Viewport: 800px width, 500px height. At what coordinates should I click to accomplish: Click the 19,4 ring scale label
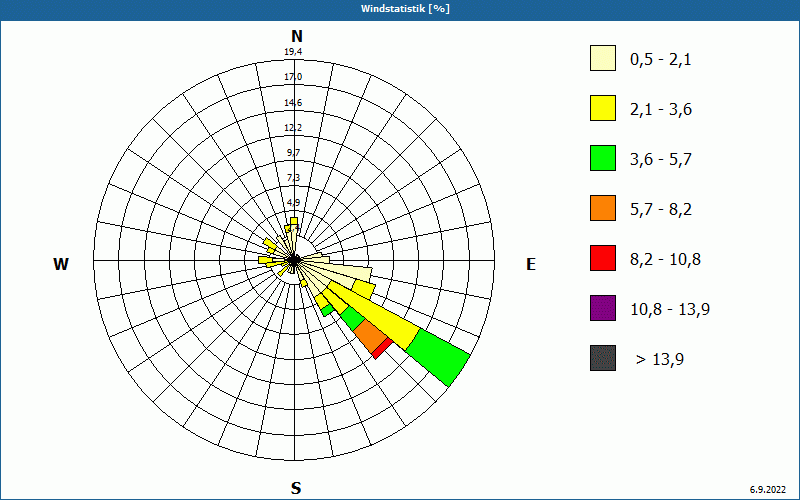click(x=293, y=52)
